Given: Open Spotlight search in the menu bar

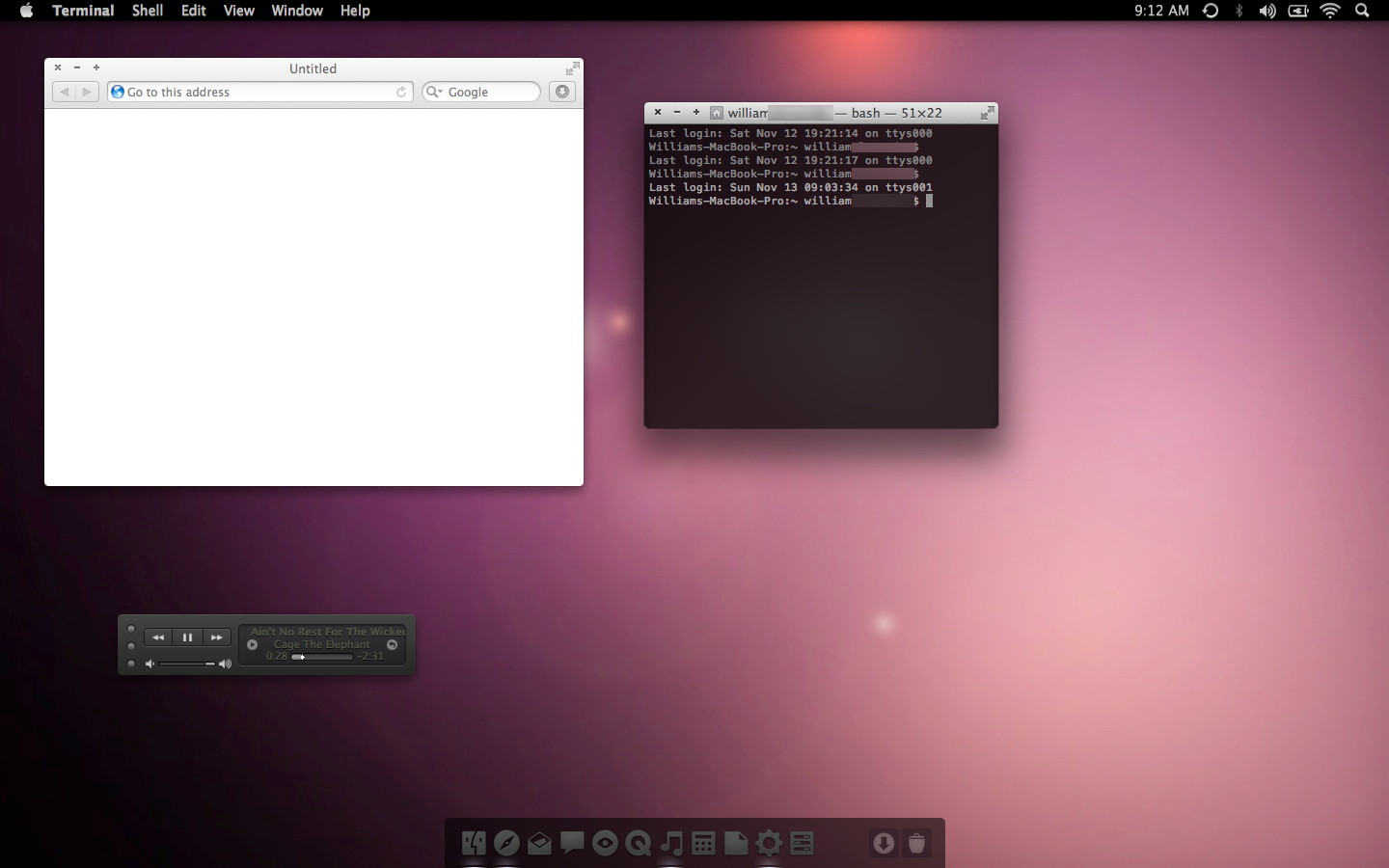Looking at the screenshot, I should pyautogui.click(x=1362, y=11).
